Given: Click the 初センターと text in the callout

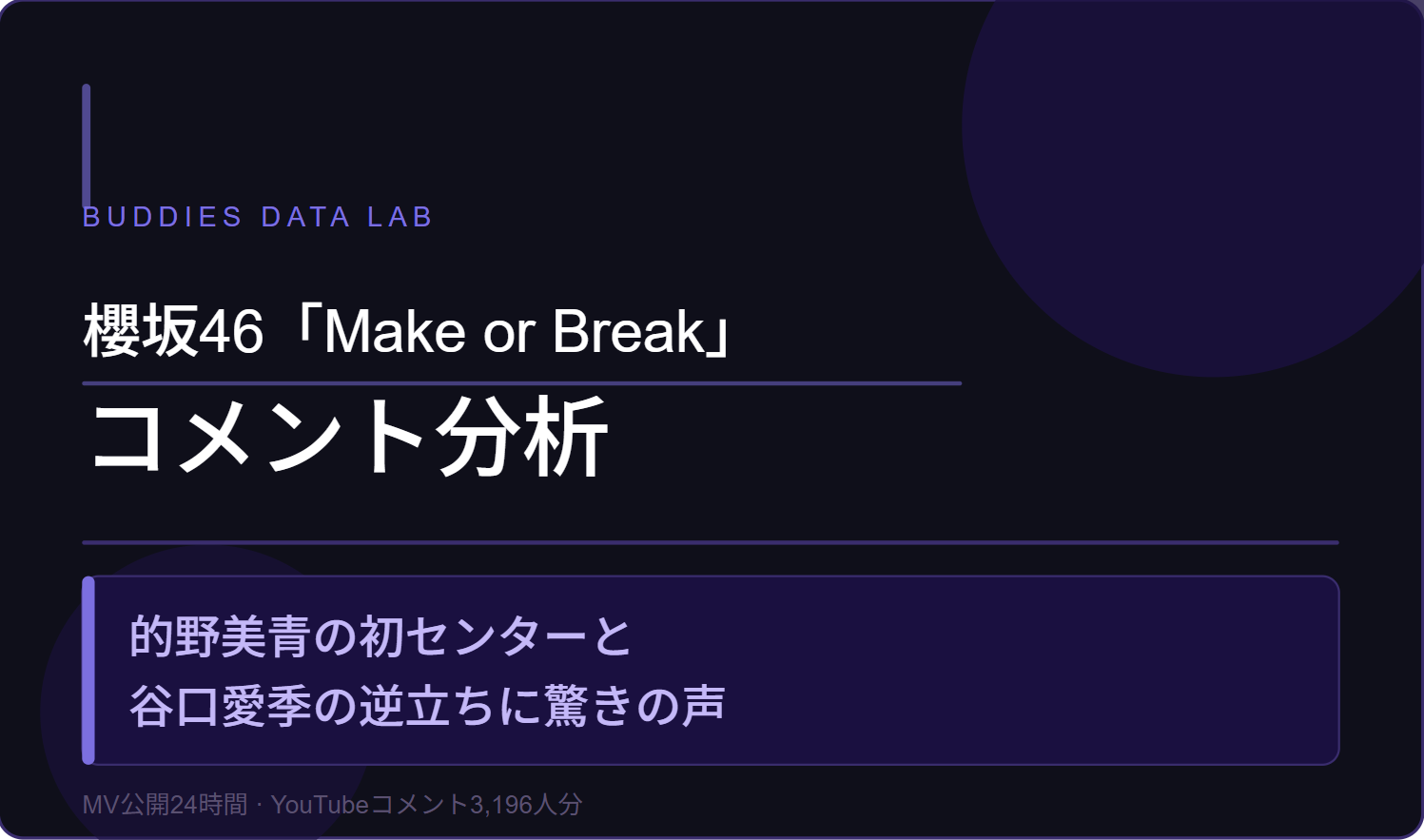Looking at the screenshot, I should pos(495,636).
